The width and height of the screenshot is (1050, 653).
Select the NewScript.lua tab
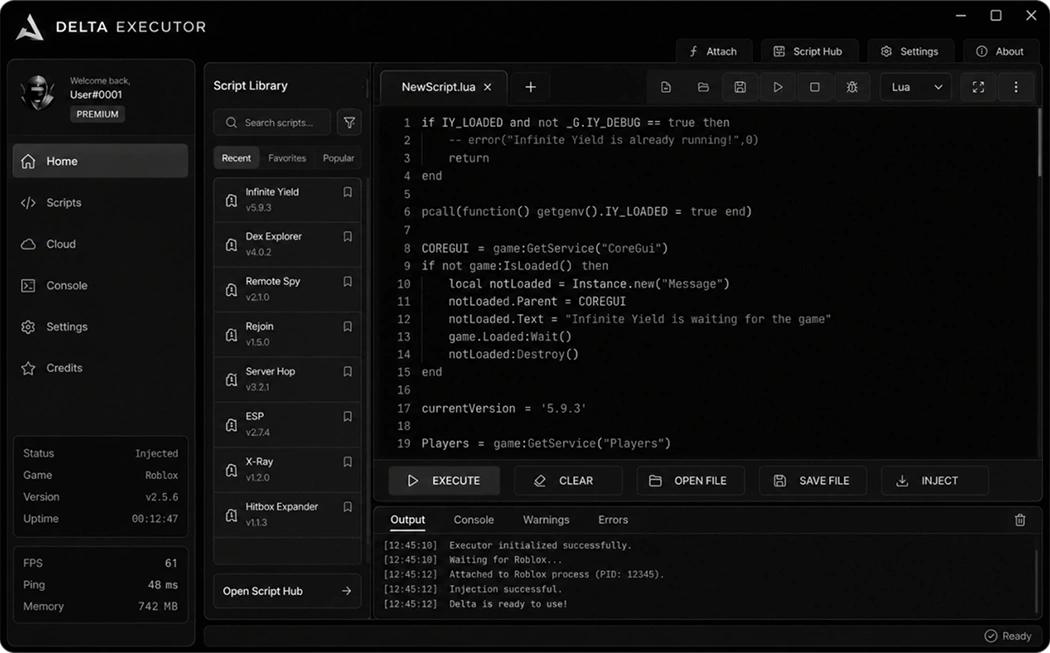pos(444,87)
